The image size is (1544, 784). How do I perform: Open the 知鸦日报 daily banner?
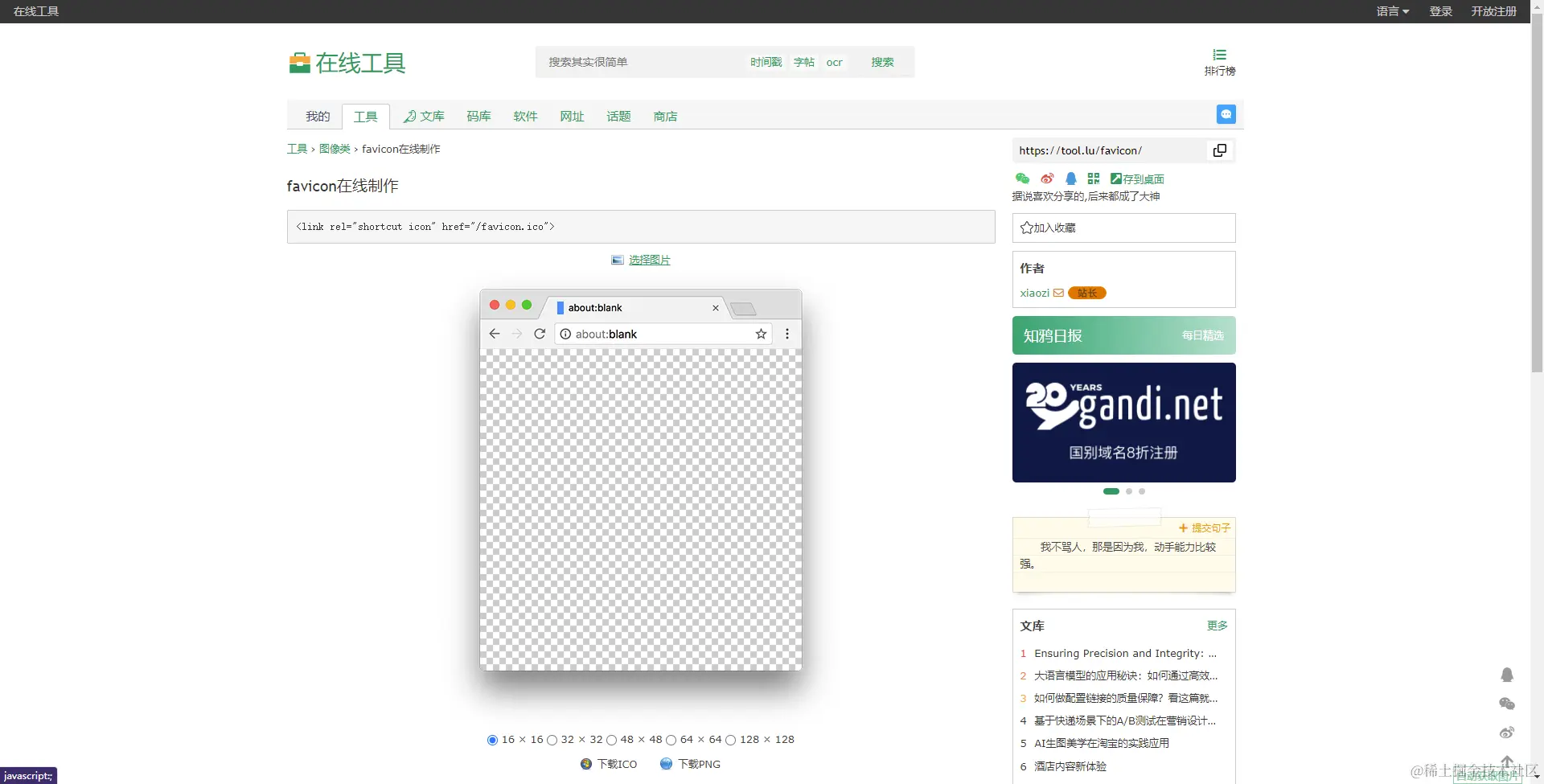[1123, 335]
